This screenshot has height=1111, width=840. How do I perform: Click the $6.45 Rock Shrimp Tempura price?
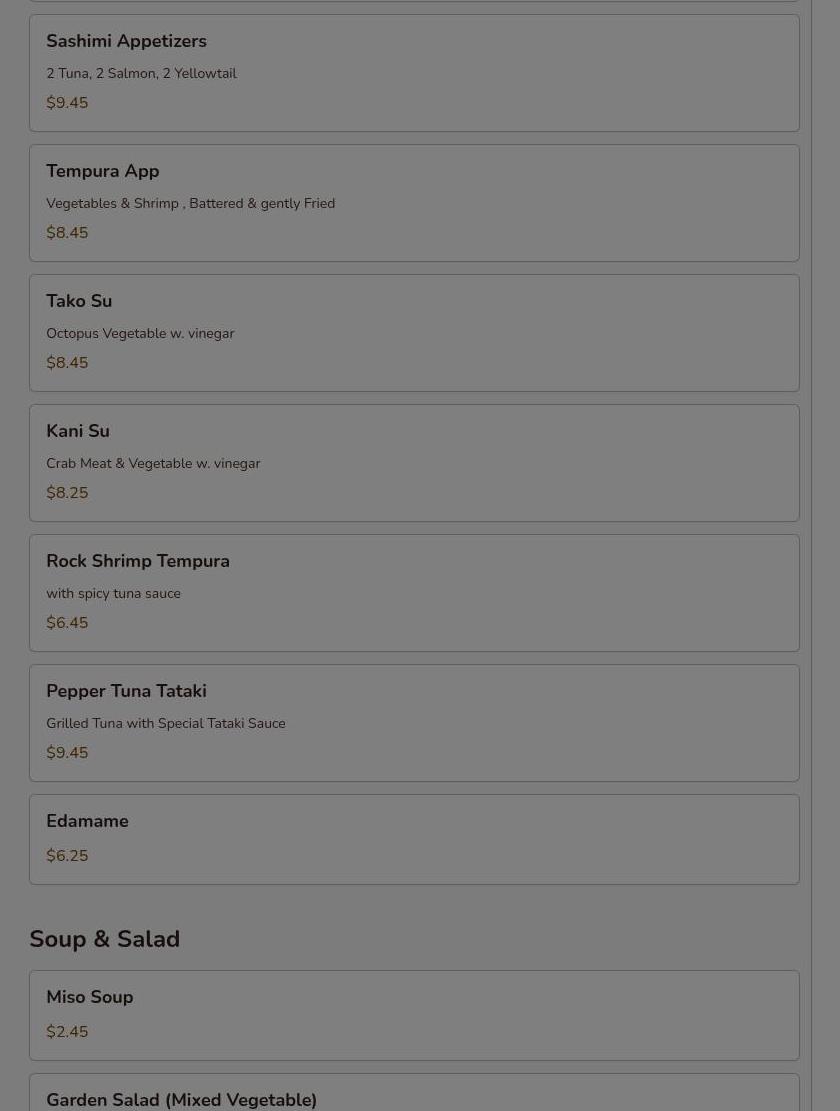(67, 623)
